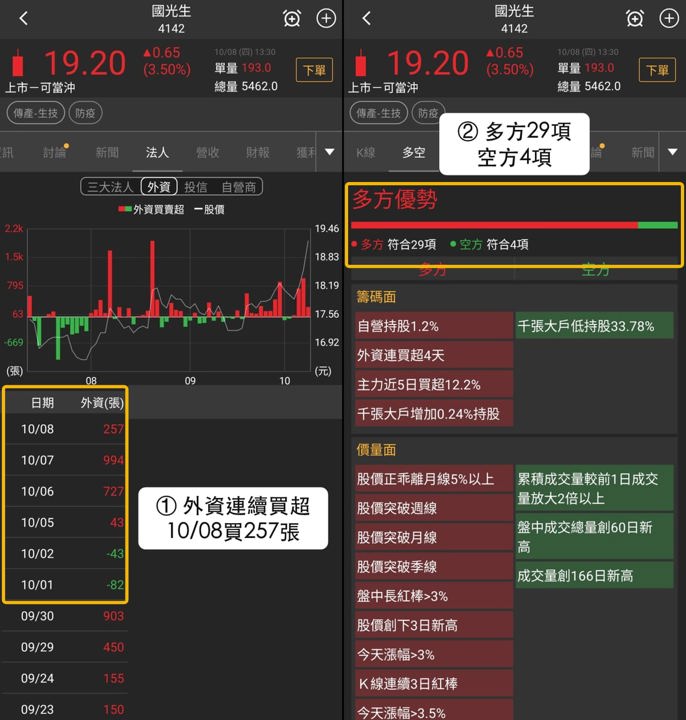This screenshot has height=720, width=686.
Task: Expand tab dropdown arrow on the left screen
Action: (x=330, y=152)
